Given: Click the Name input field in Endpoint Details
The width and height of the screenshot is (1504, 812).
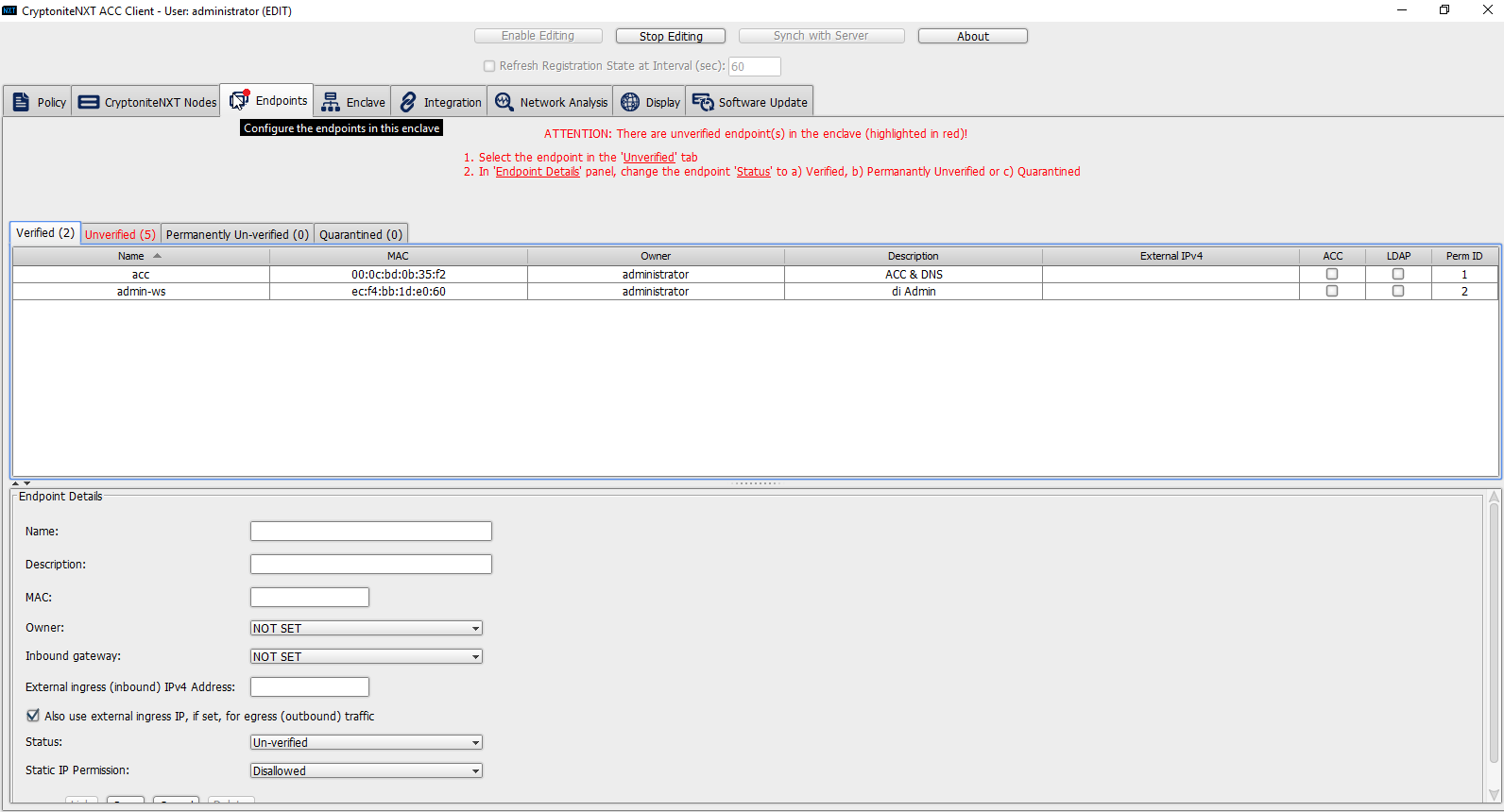Looking at the screenshot, I should [371, 532].
